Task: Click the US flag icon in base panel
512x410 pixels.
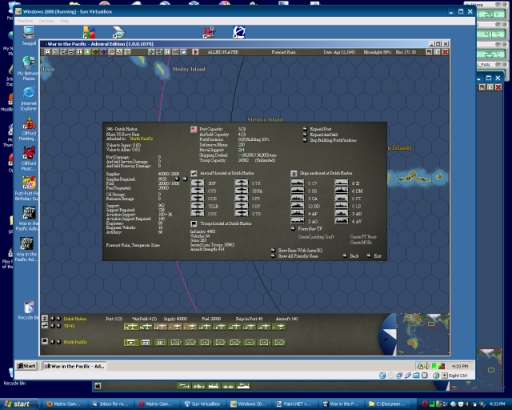Action: coord(194,129)
